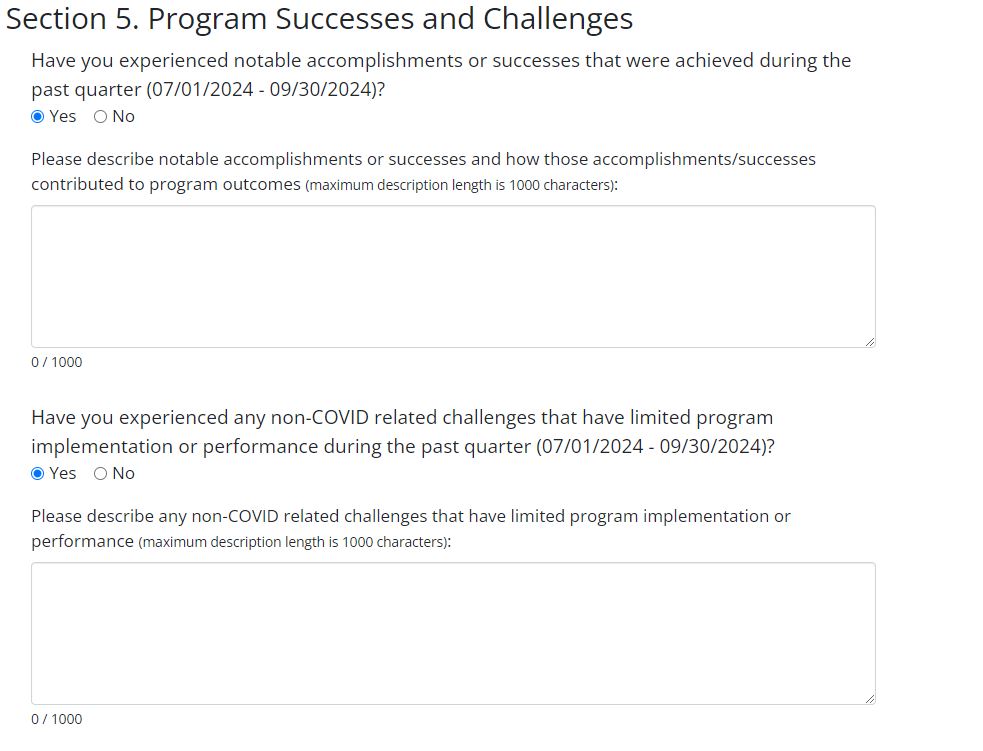The height and width of the screenshot is (751, 983).
Task: Click resize grip of challenges text area
Action: click(869, 699)
